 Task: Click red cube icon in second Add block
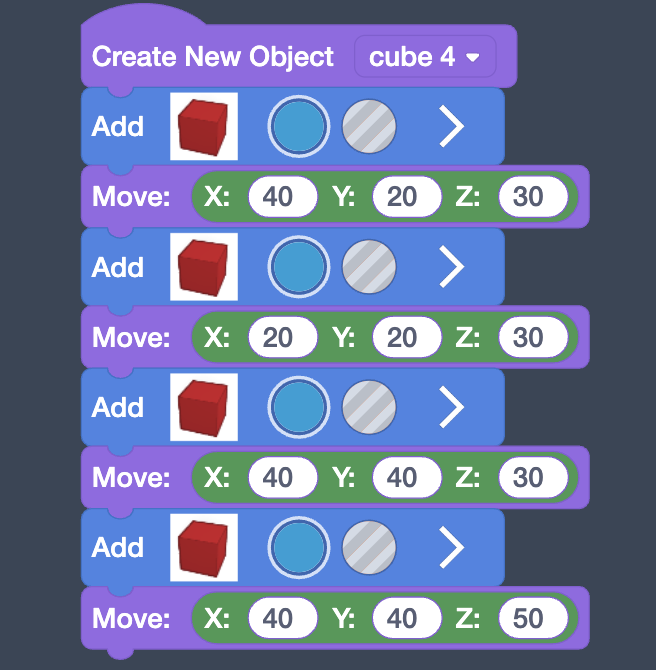coord(204,267)
